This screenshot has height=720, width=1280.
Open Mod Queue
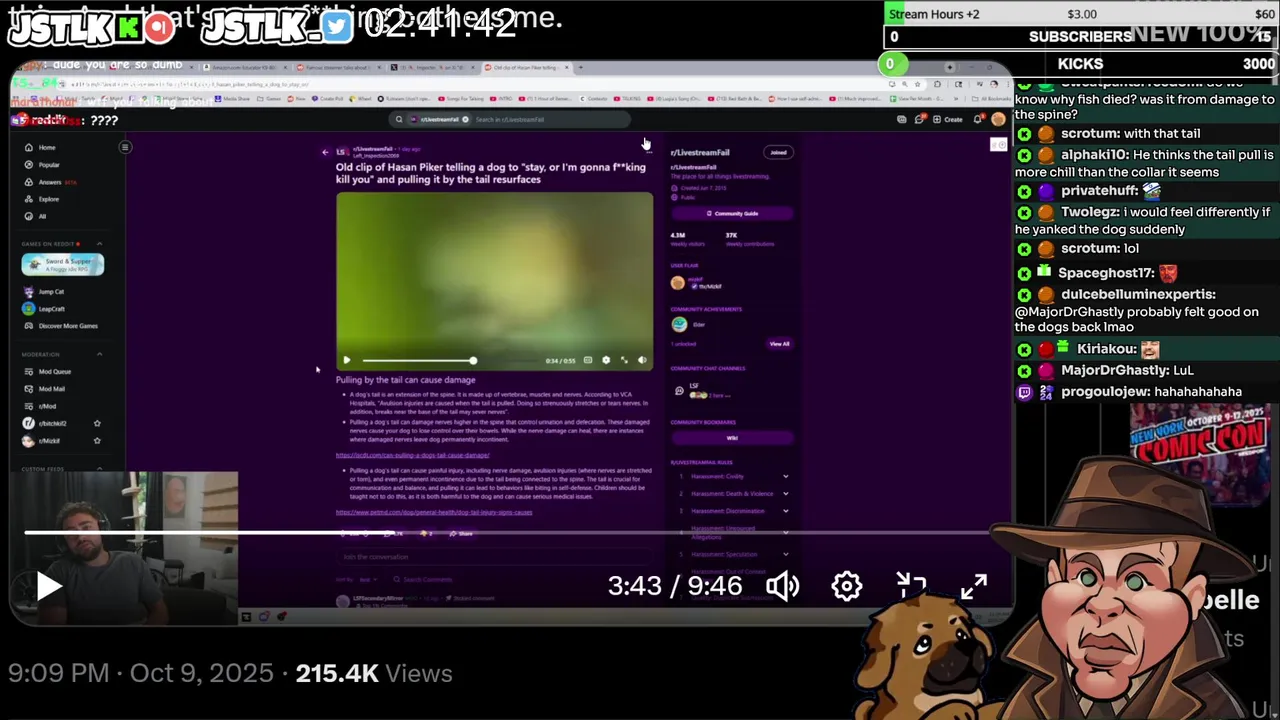[47, 372]
